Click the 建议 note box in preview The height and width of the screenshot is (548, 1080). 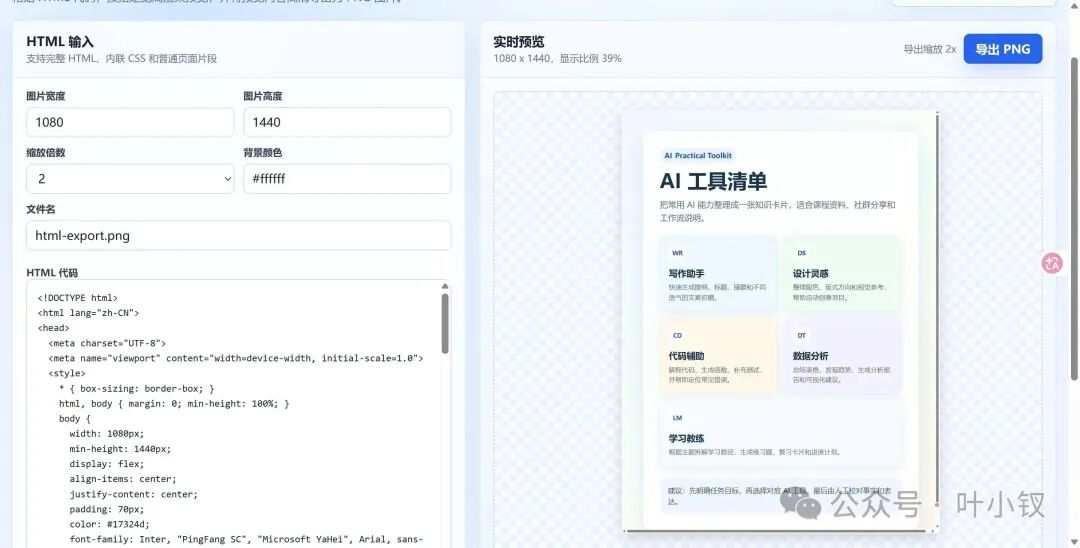pyautogui.click(x=780, y=496)
